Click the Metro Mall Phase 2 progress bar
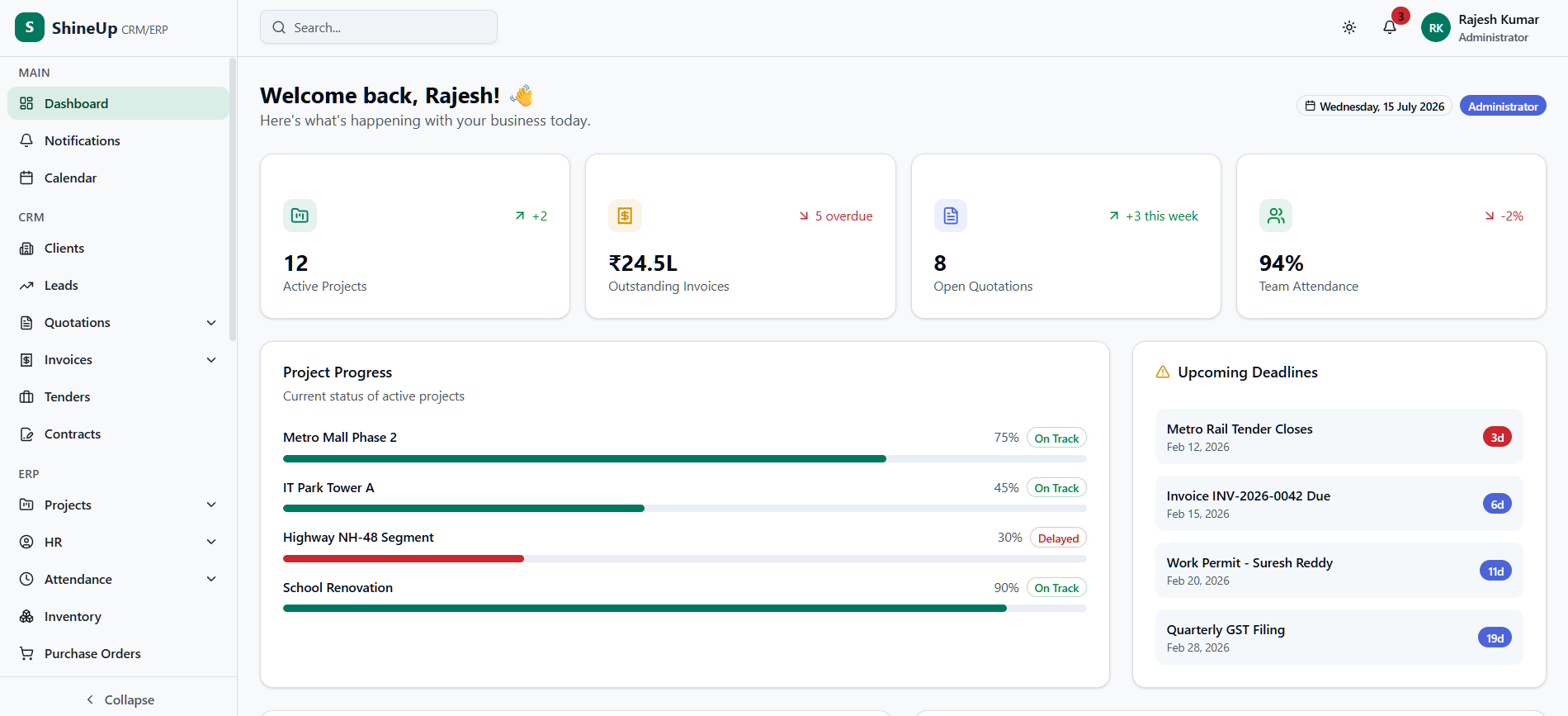1568x716 pixels. [x=684, y=458]
